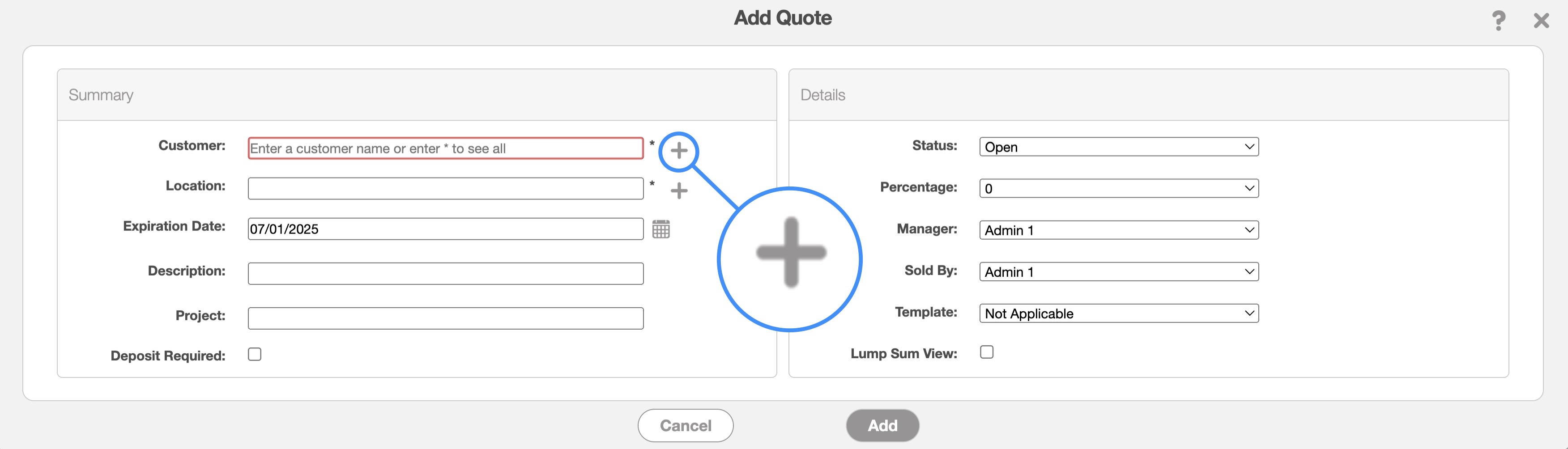Click the help question mark icon
The image size is (1568, 449).
point(1498,21)
